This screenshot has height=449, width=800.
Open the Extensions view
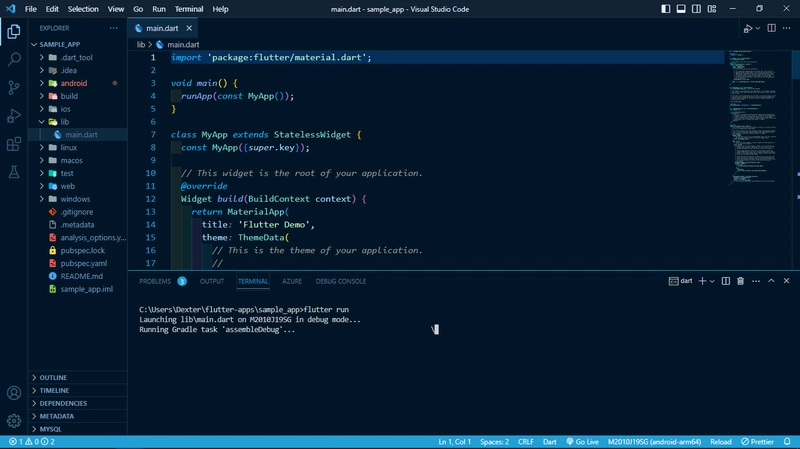tap(14, 144)
